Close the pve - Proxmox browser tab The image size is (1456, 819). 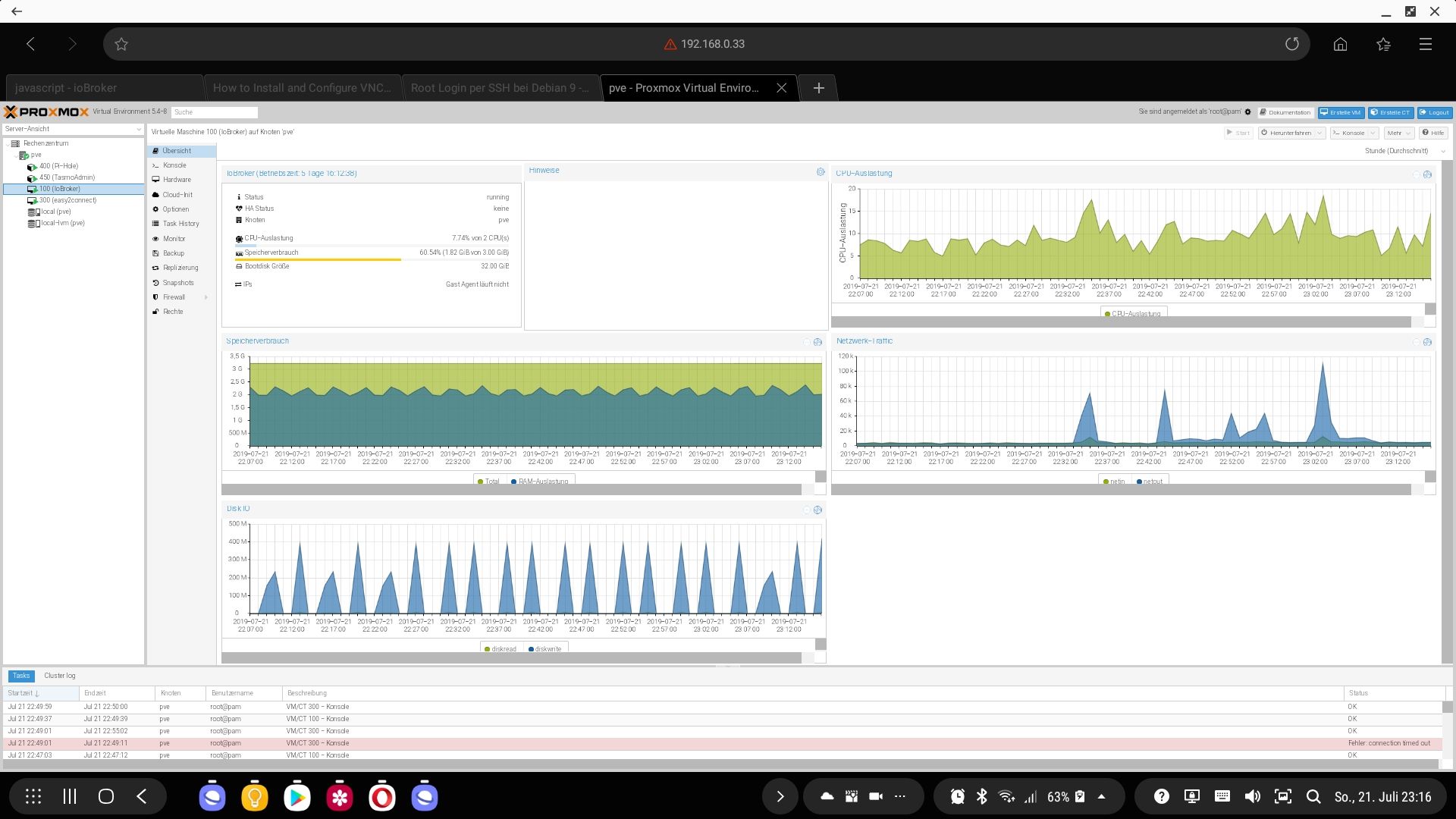coord(782,88)
